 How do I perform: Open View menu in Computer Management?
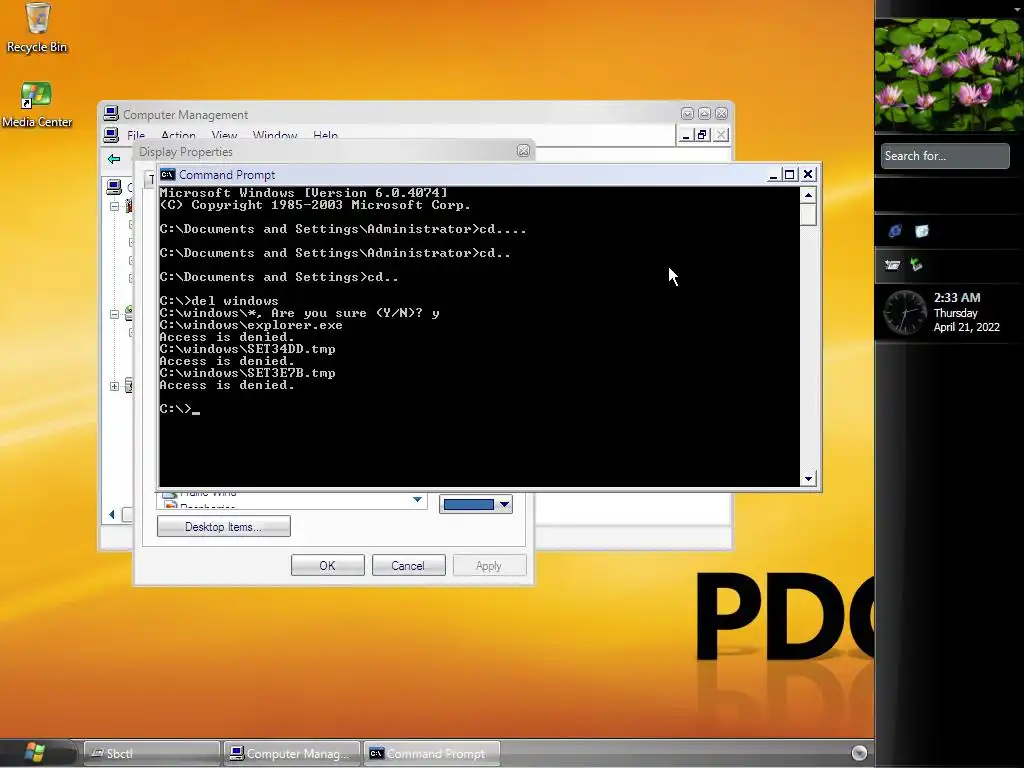[x=224, y=136]
